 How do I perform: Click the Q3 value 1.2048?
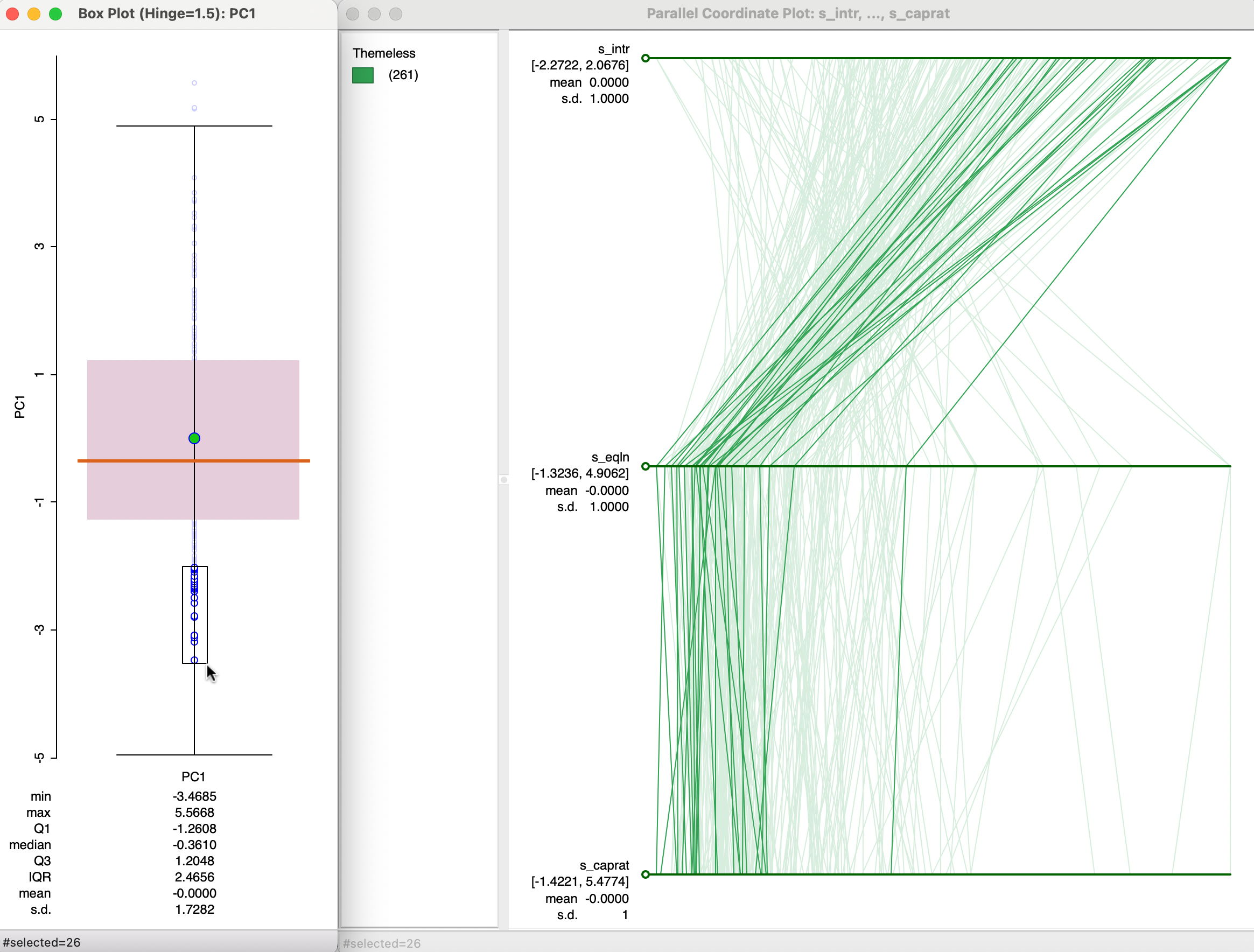(194, 862)
